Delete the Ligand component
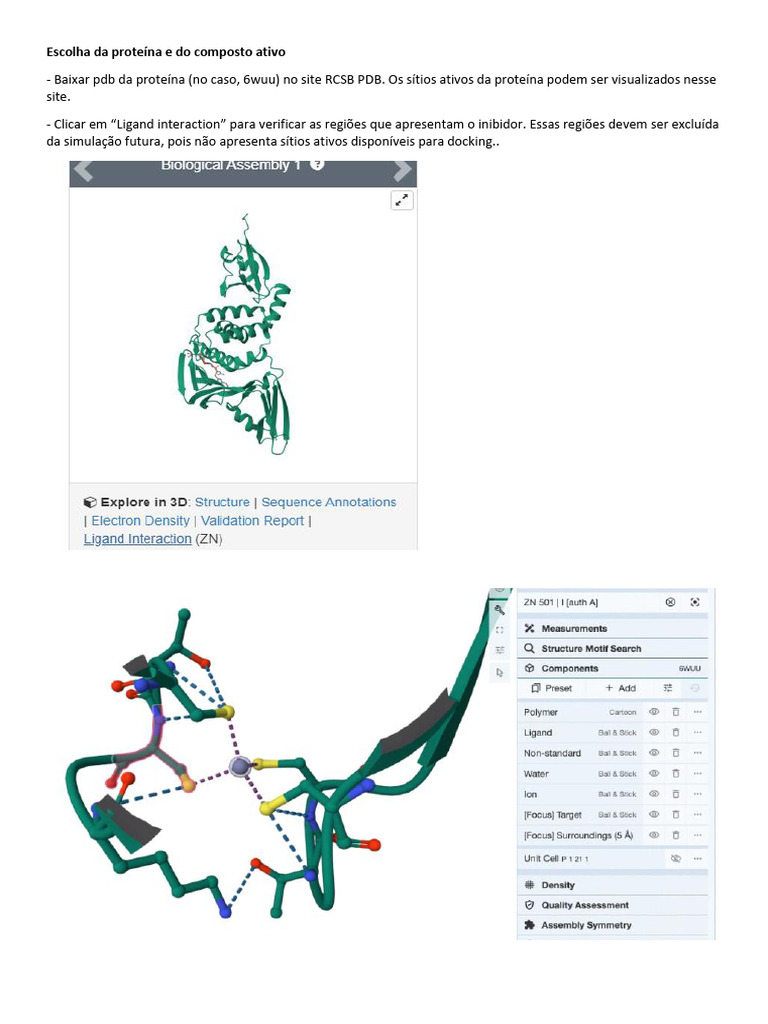The width and height of the screenshot is (768, 1024). pos(676,733)
